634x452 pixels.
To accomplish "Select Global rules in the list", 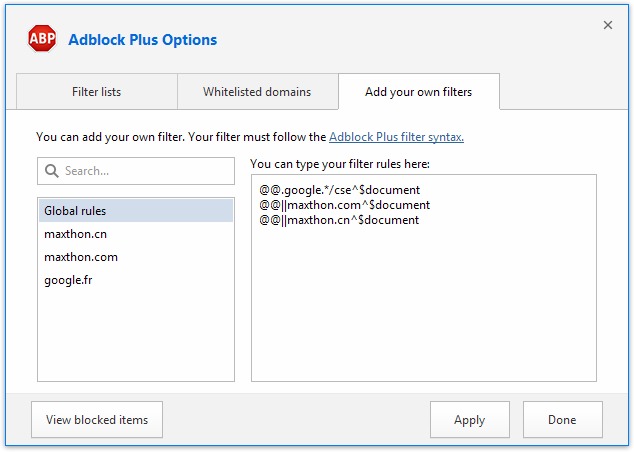I will coord(136,211).
